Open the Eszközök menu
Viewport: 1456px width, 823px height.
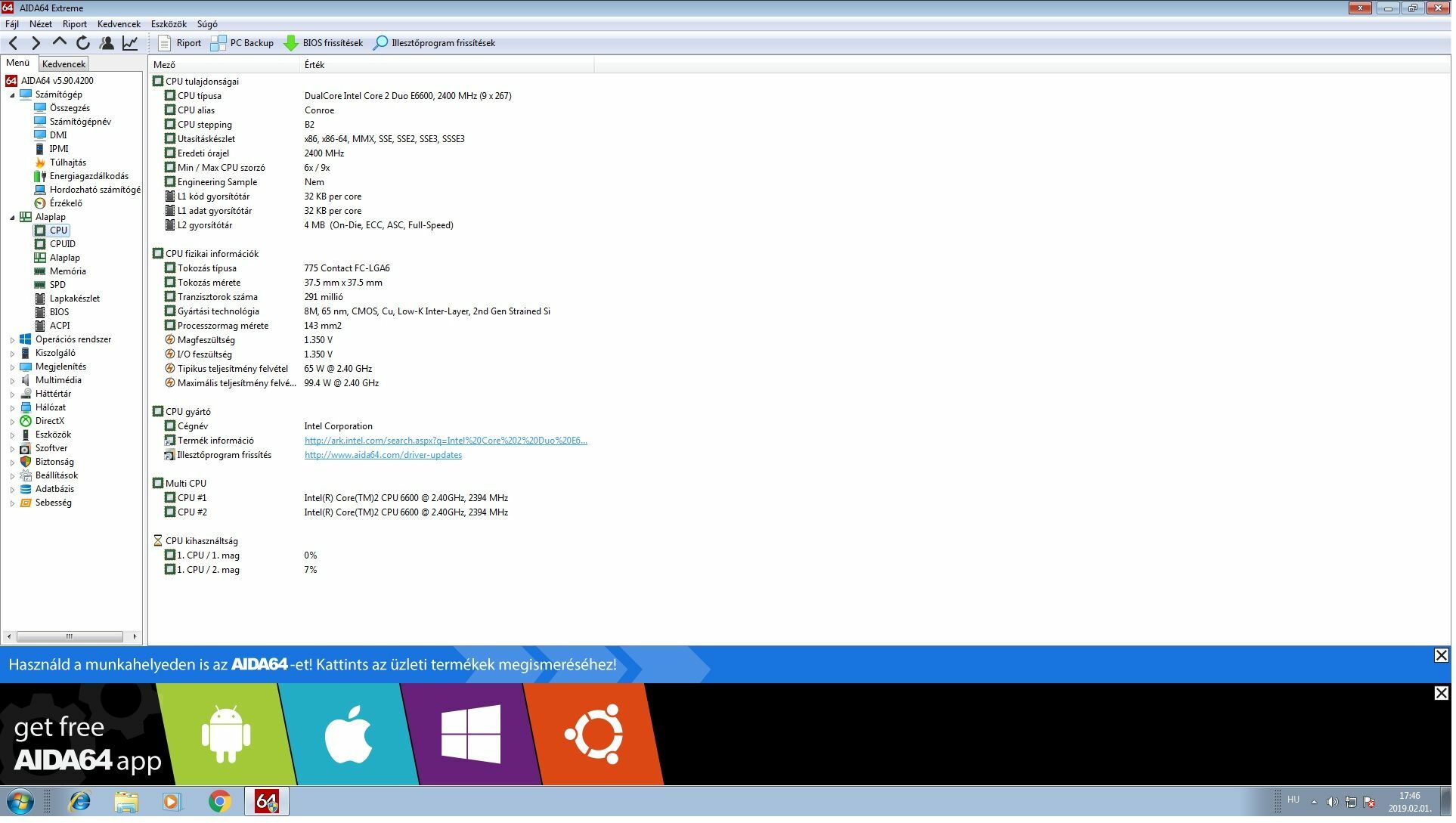point(169,24)
